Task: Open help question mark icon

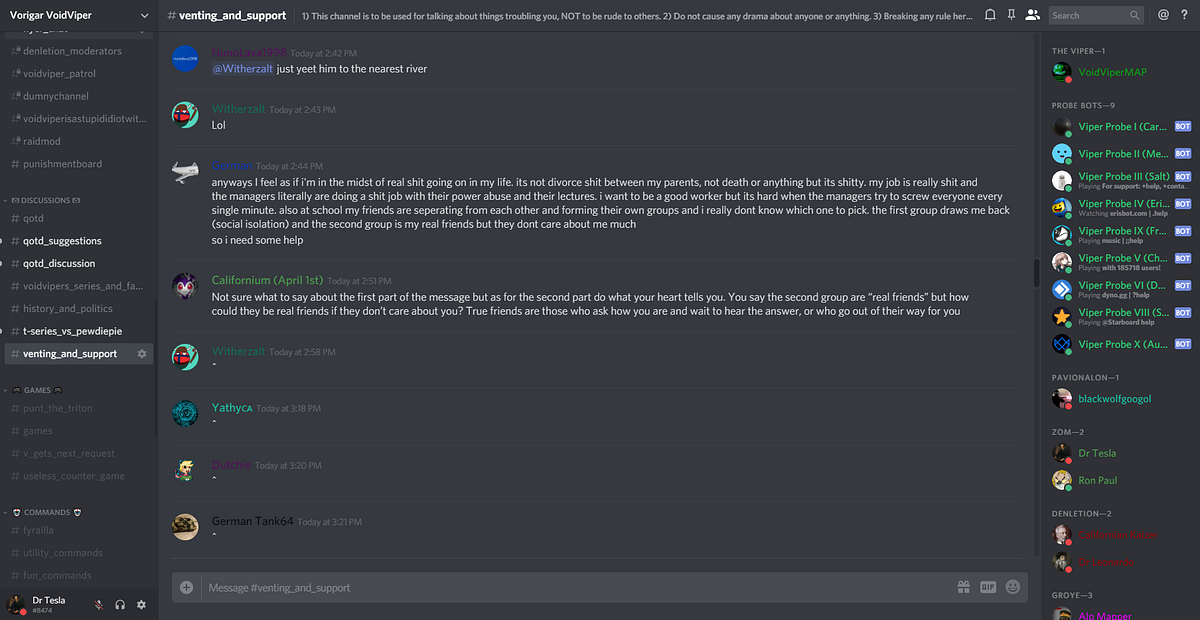Action: (x=1185, y=15)
